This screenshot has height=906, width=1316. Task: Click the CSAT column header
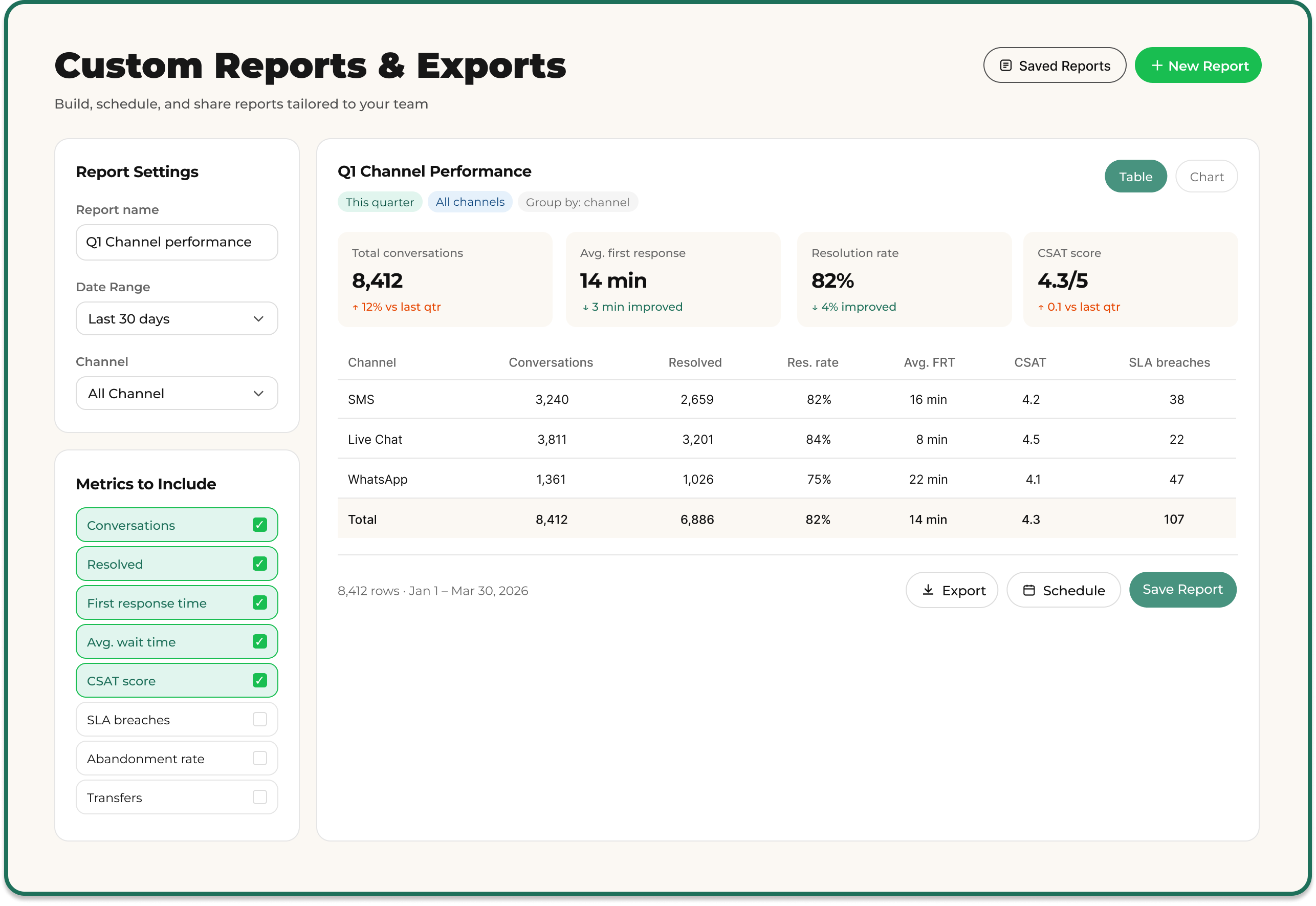1030,363
